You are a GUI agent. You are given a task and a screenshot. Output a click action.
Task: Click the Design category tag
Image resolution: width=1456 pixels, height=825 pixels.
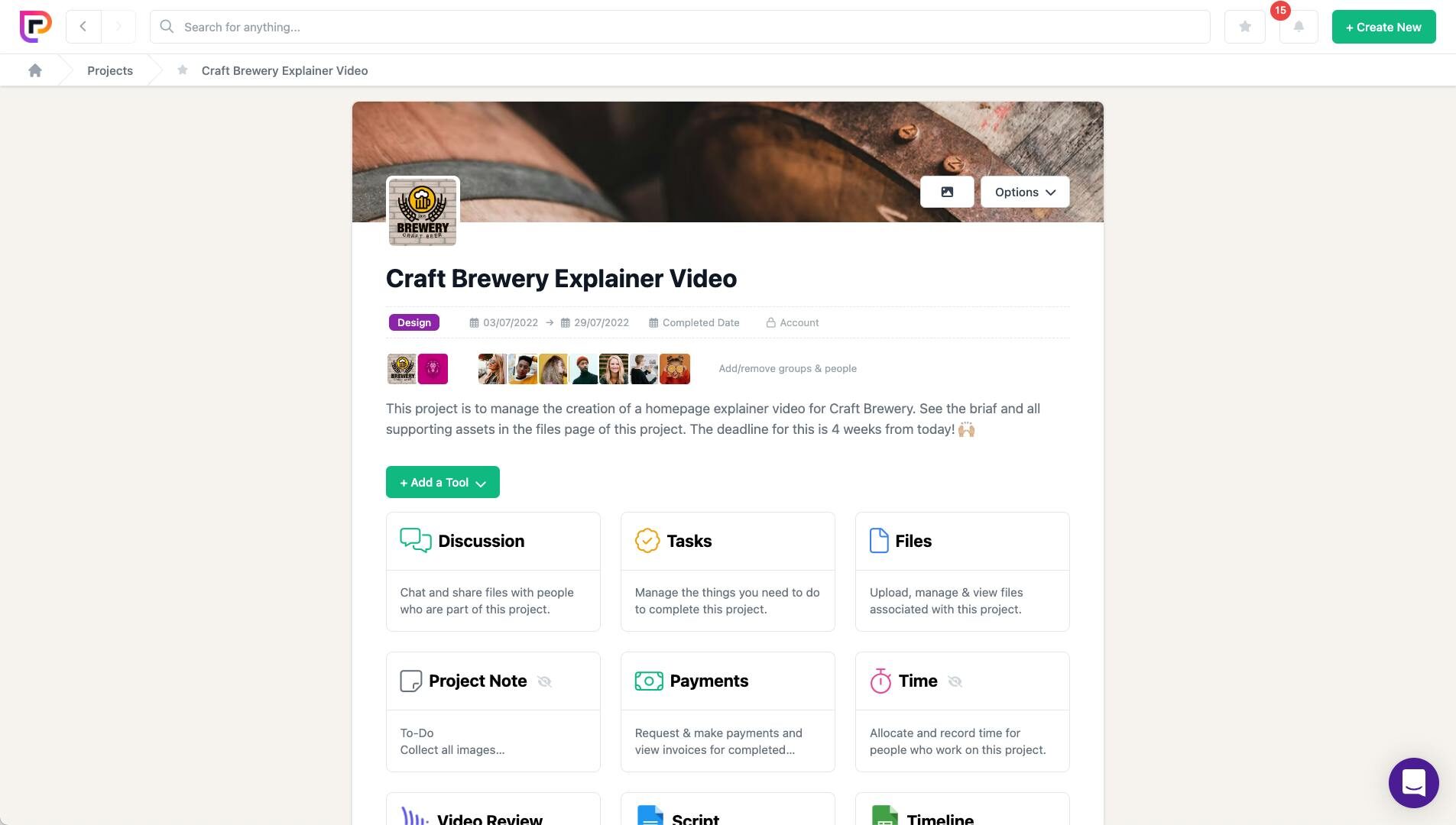pos(414,322)
